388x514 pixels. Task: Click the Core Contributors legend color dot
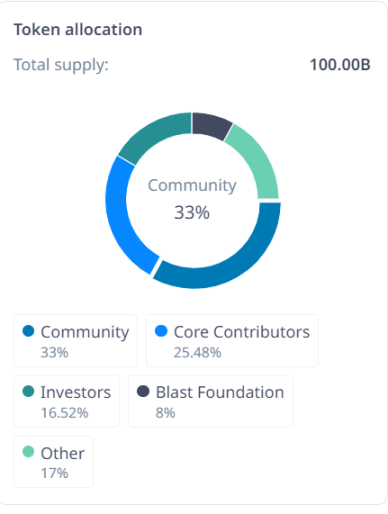(161, 331)
